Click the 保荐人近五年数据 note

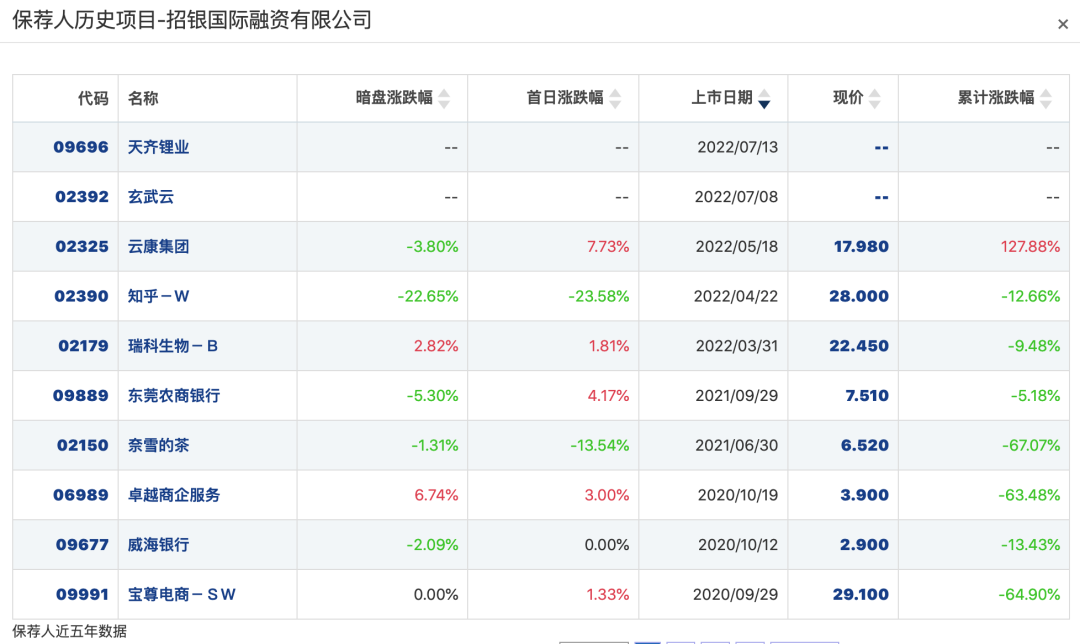70,631
